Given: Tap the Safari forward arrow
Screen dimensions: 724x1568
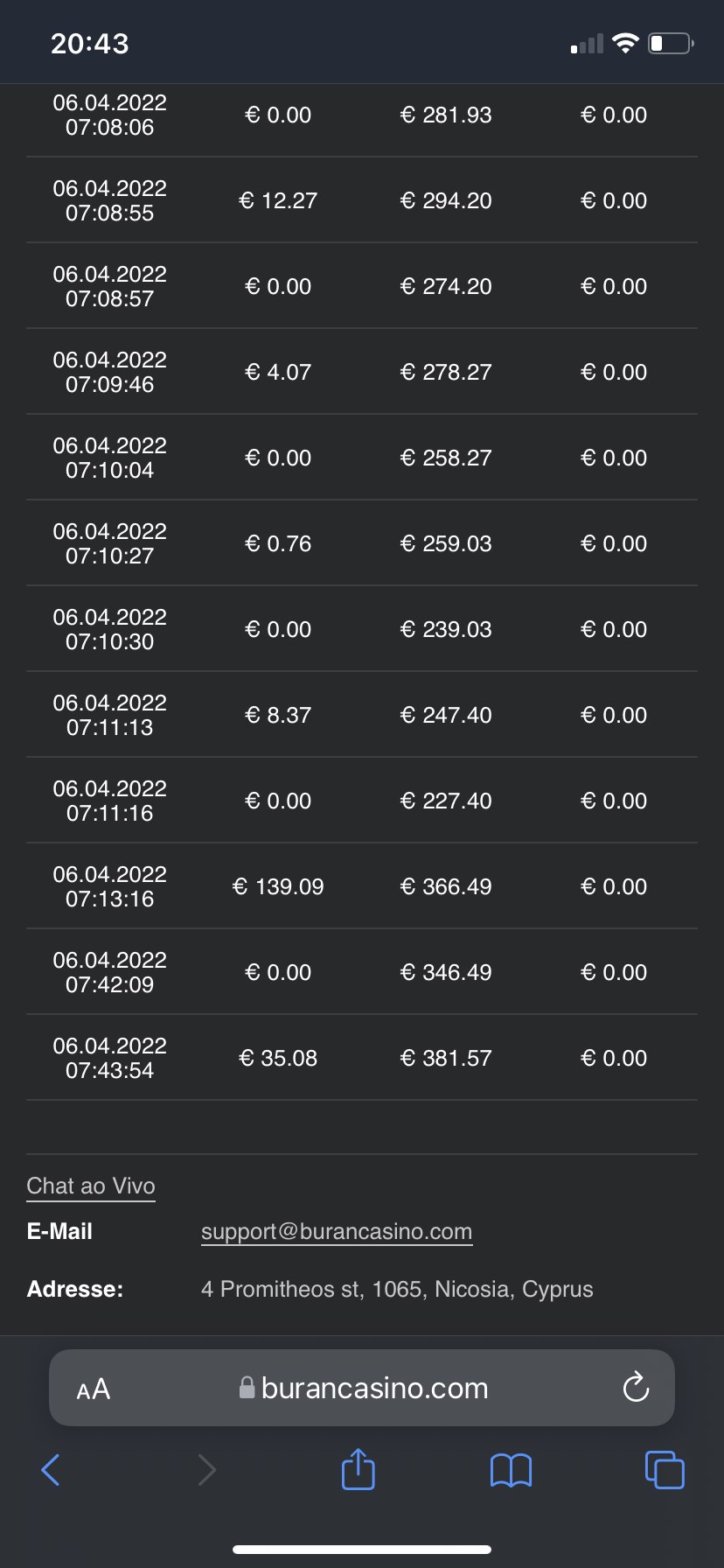Looking at the screenshot, I should (x=206, y=1470).
